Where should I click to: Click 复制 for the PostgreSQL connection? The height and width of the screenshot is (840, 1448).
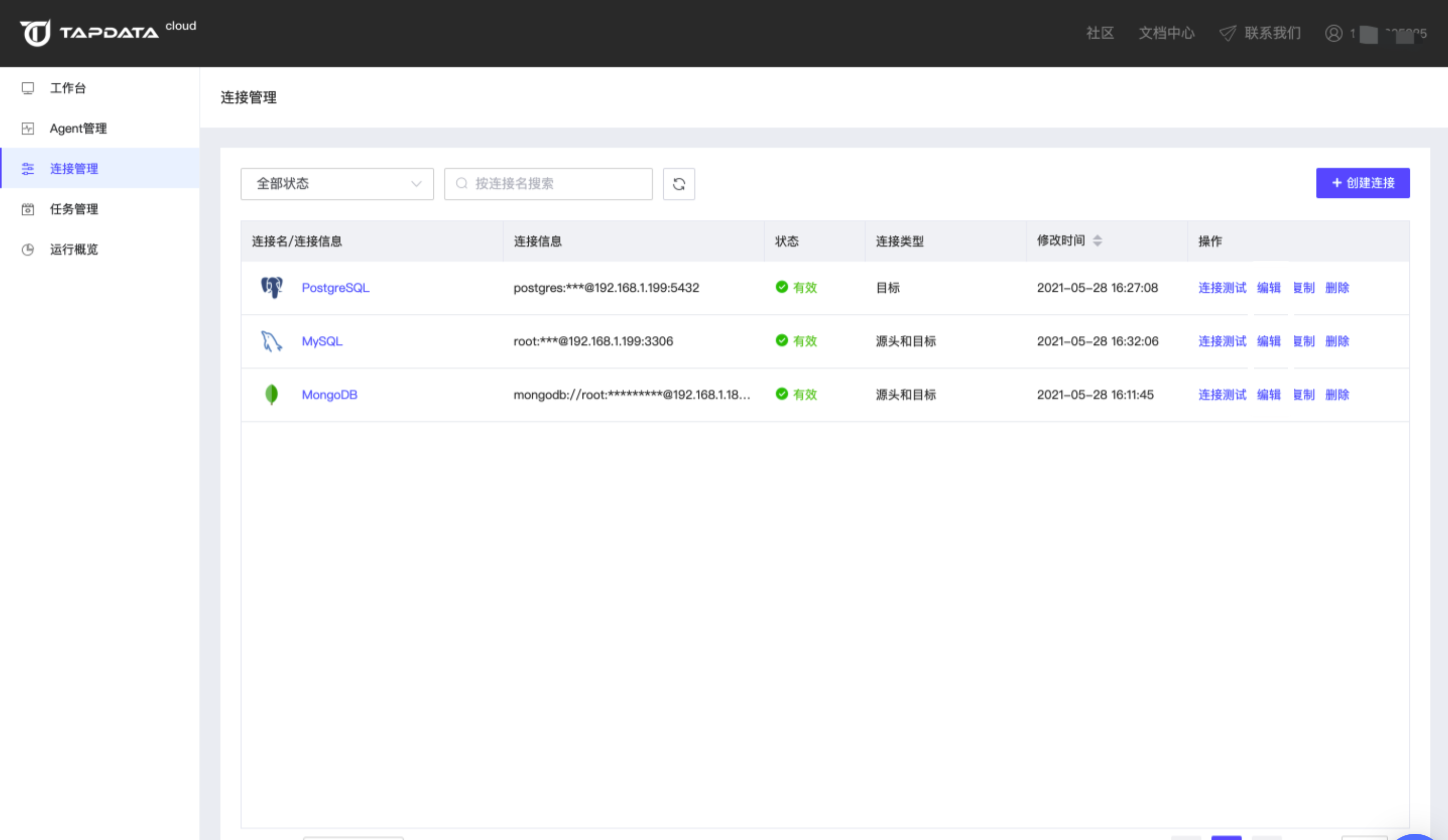tap(1304, 288)
